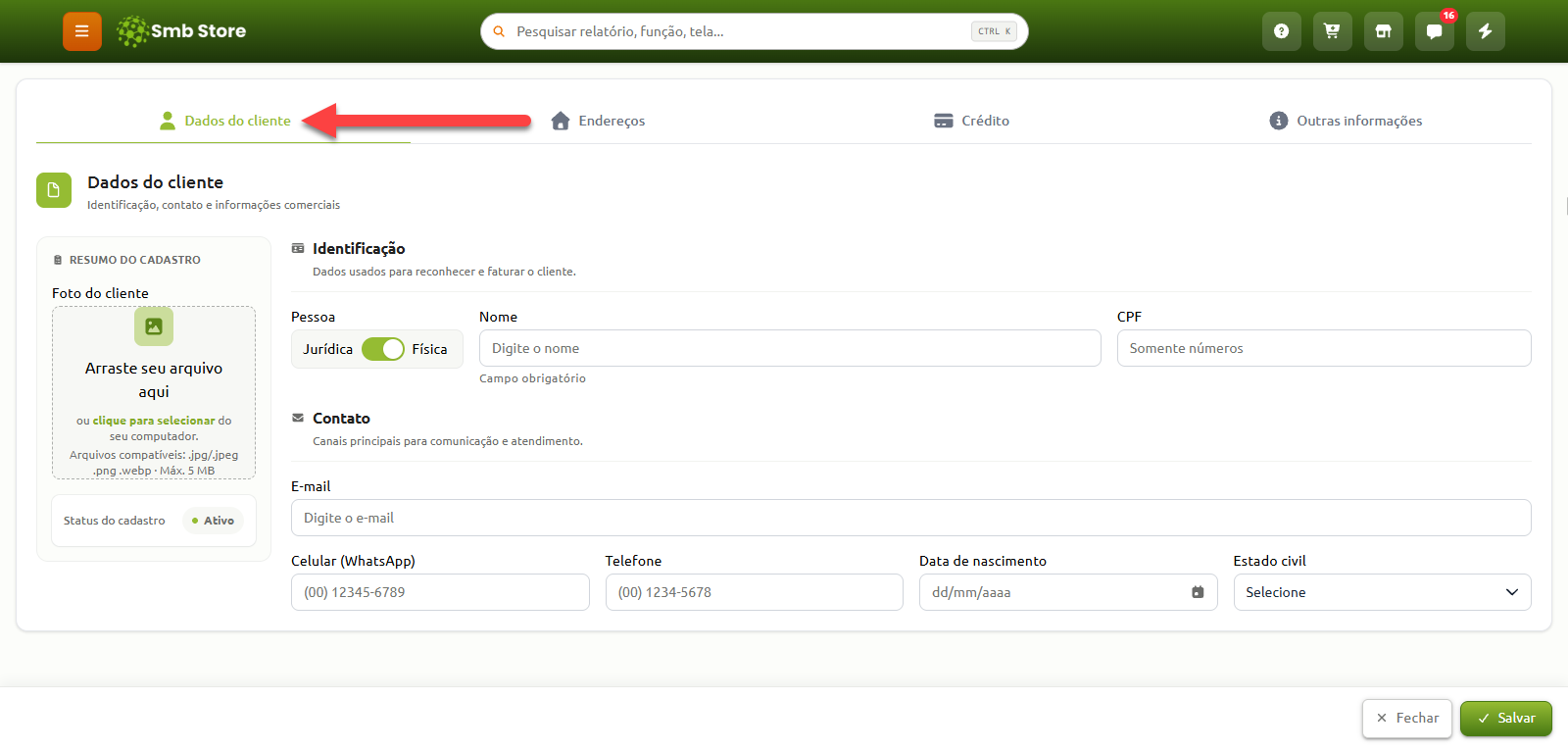The image size is (1568, 750).
Task: Click the CTRL K shortcut badge
Action: 994,31
